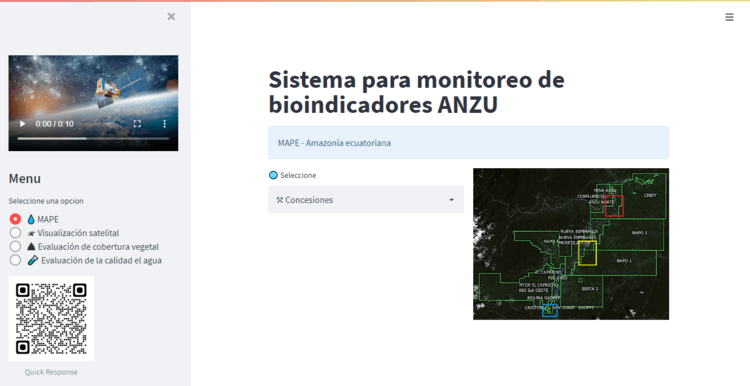750x386 pixels.
Task: Open the hamburger menu at top right
Action: coord(729,17)
